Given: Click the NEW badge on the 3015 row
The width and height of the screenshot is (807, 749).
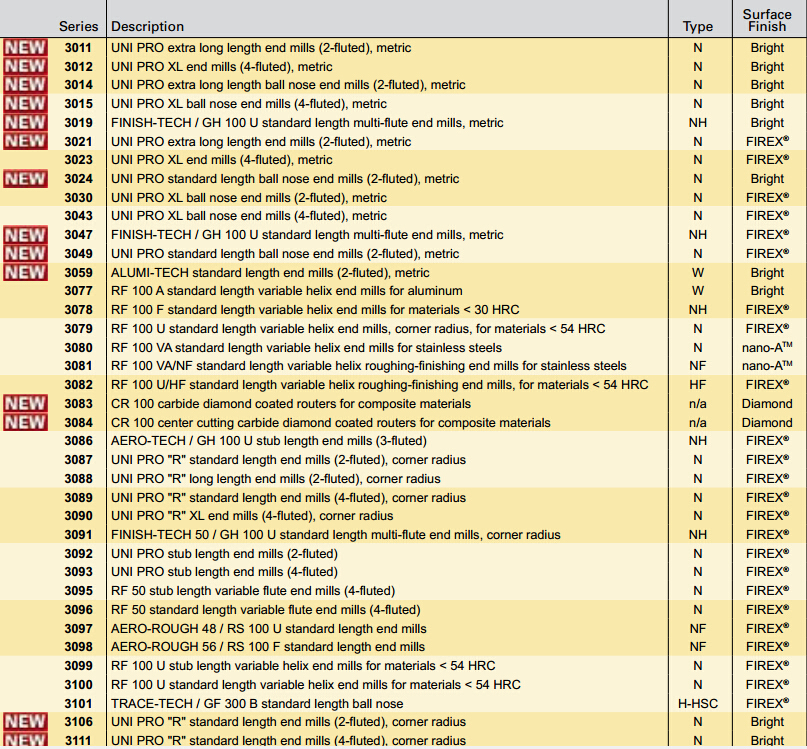Looking at the screenshot, I should (25, 103).
